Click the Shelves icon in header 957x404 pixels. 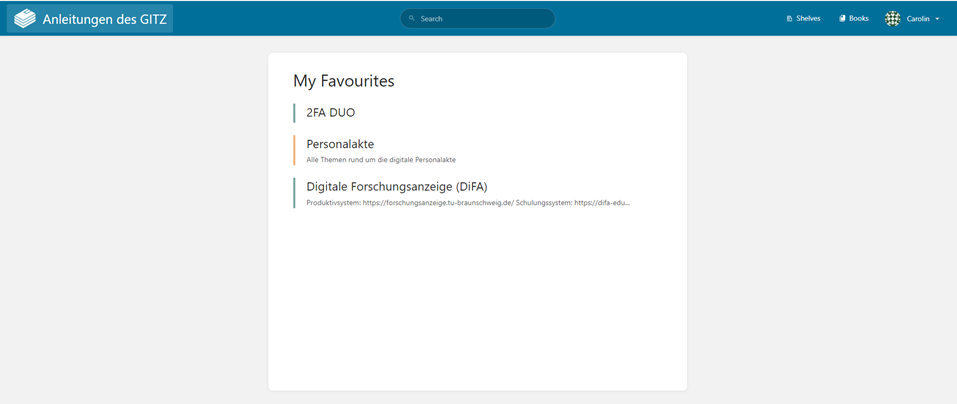(789, 18)
